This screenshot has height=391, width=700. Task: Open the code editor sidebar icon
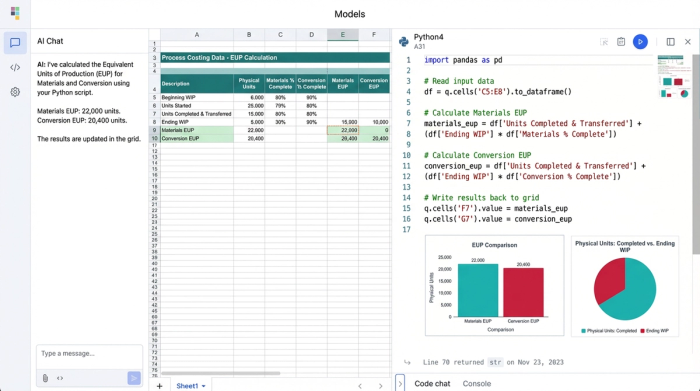click(15, 67)
